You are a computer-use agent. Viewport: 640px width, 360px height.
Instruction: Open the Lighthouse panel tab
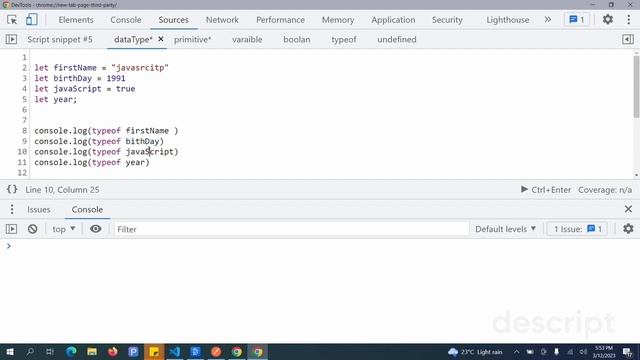(508, 20)
